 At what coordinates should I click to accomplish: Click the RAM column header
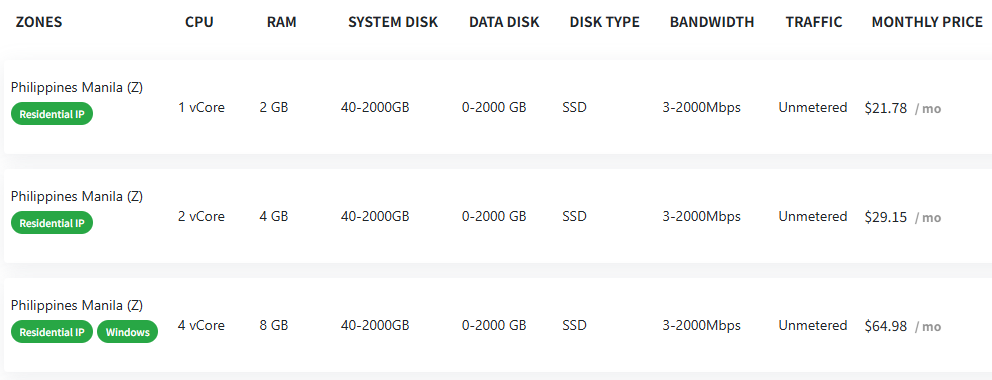click(282, 22)
